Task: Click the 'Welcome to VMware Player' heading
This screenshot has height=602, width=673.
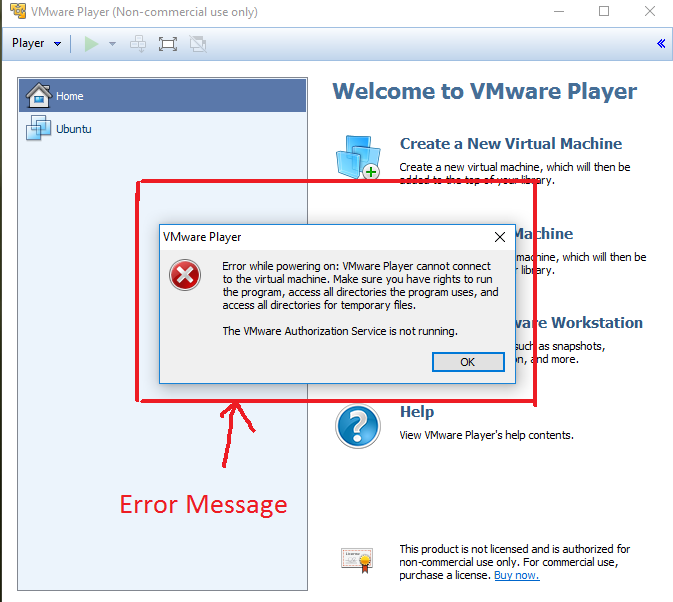Action: [485, 91]
